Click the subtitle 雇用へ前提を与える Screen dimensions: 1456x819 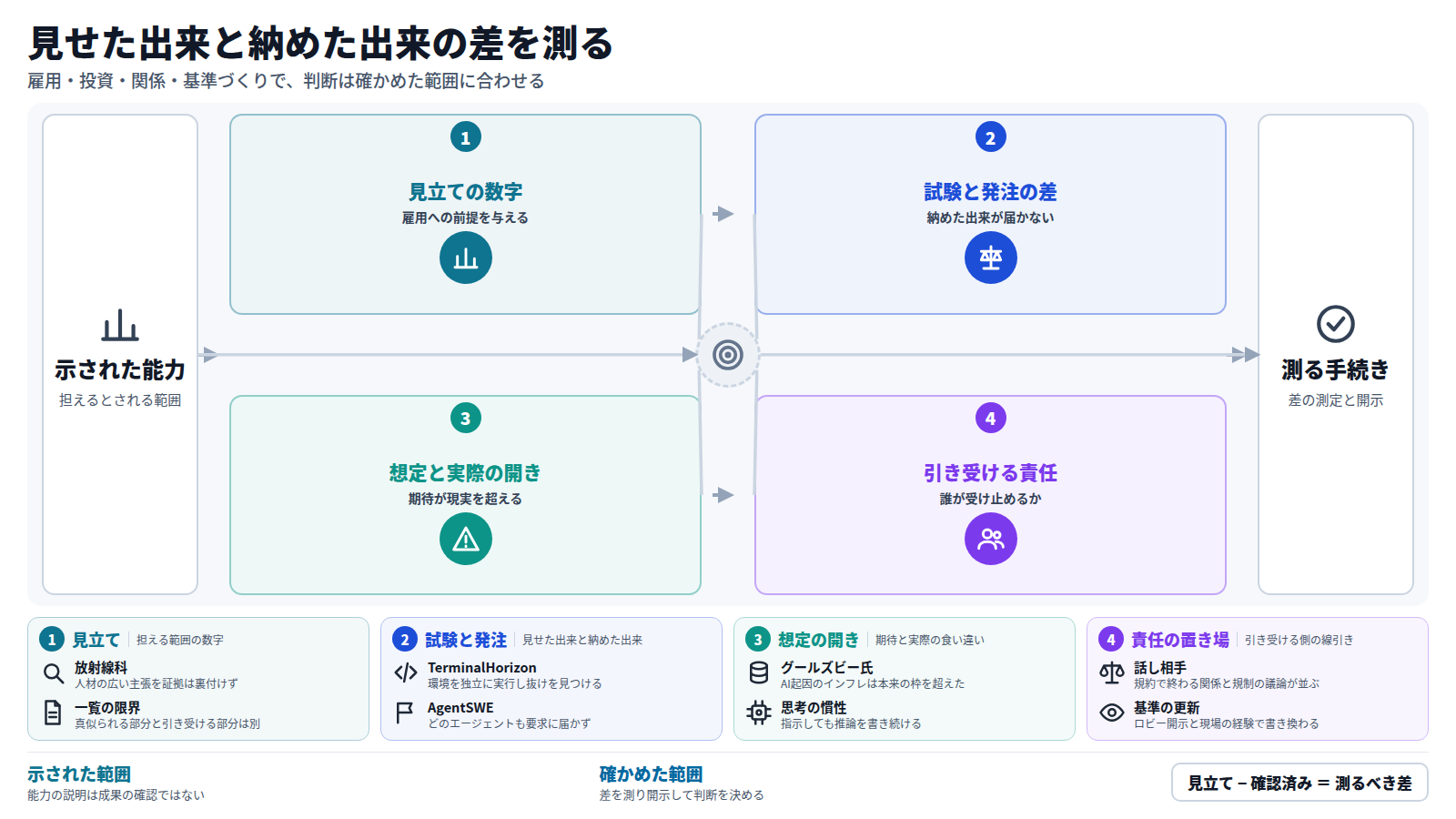[466, 217]
